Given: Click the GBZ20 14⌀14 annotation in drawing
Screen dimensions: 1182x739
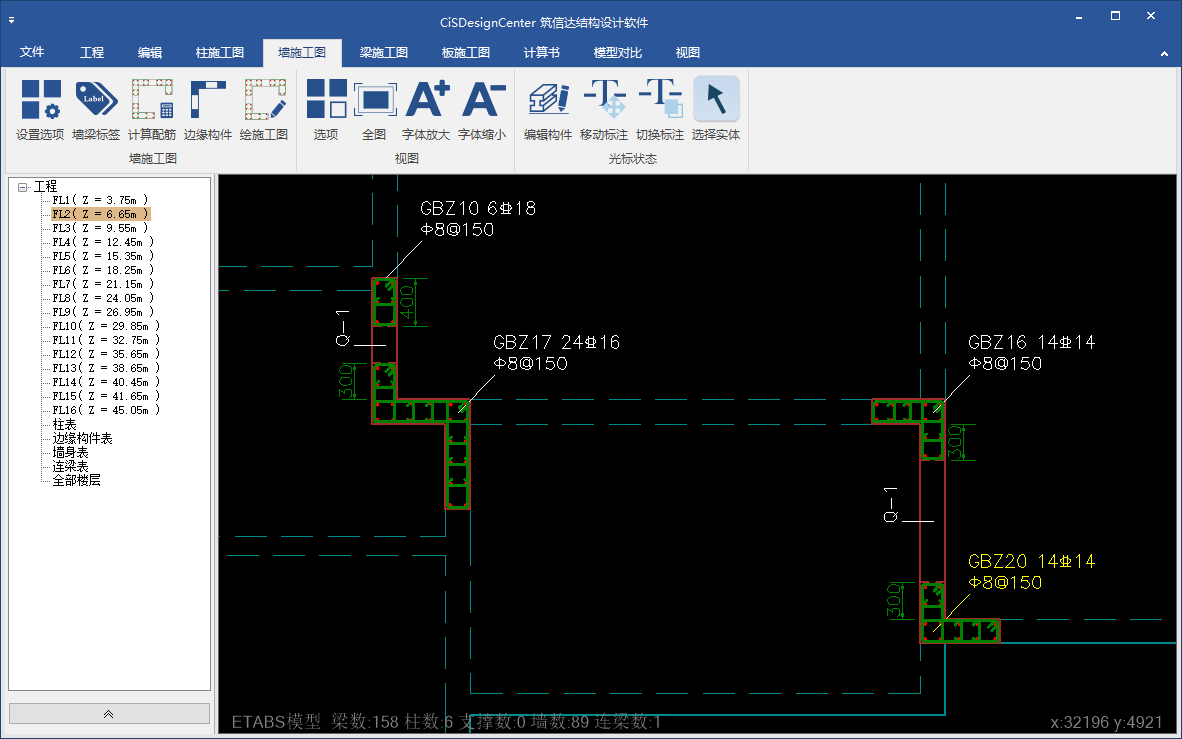Looking at the screenshot, I should click(1031, 562).
